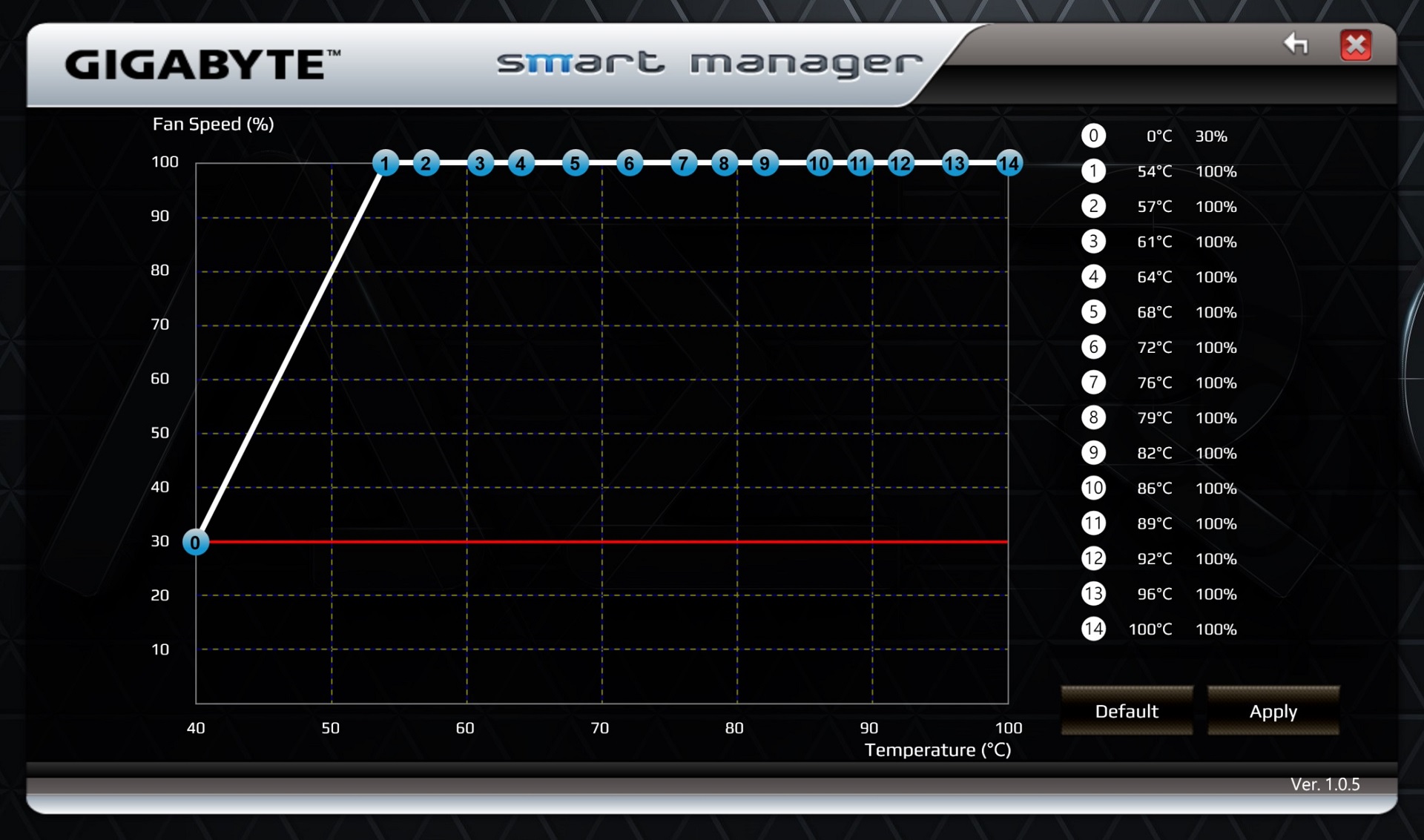This screenshot has width=1424, height=840.
Task: Select fan curve point 7 on graph
Action: coord(683,163)
